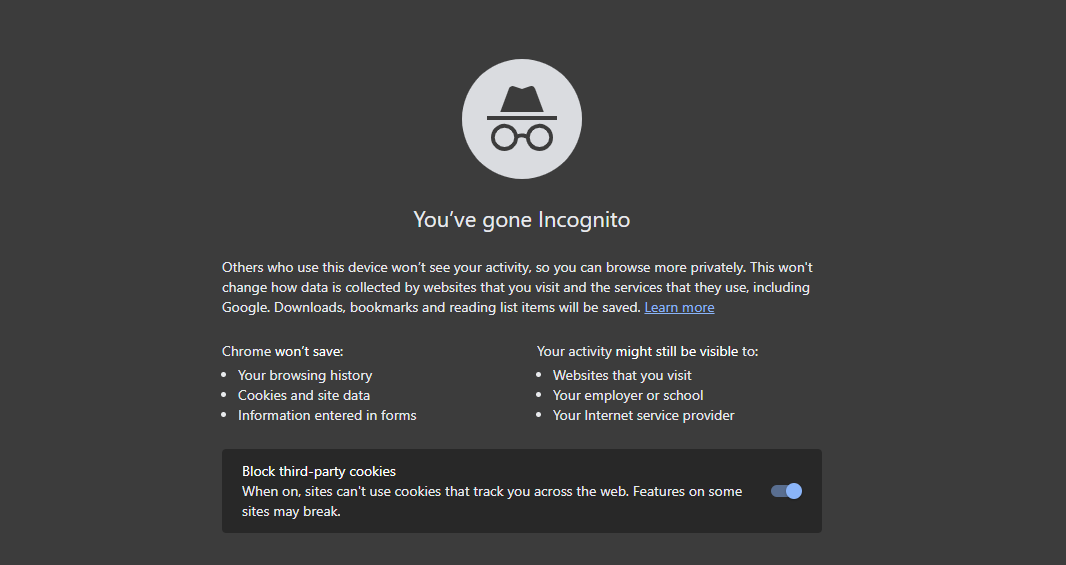
Task: Toggle the Block third-party cookies switch
Action: click(x=787, y=491)
